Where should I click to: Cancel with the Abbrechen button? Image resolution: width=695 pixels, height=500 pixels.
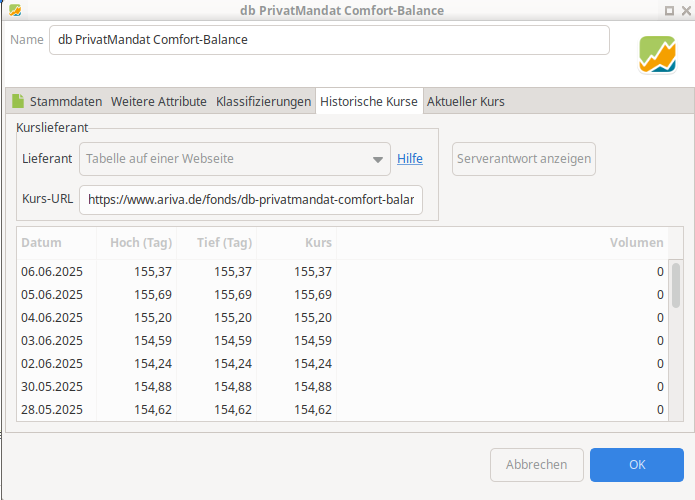tap(536, 465)
